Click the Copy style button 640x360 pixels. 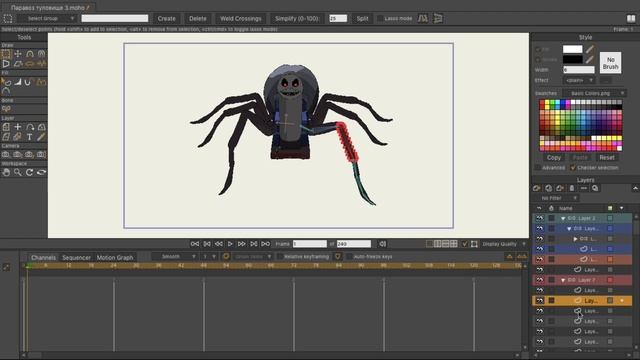554,158
